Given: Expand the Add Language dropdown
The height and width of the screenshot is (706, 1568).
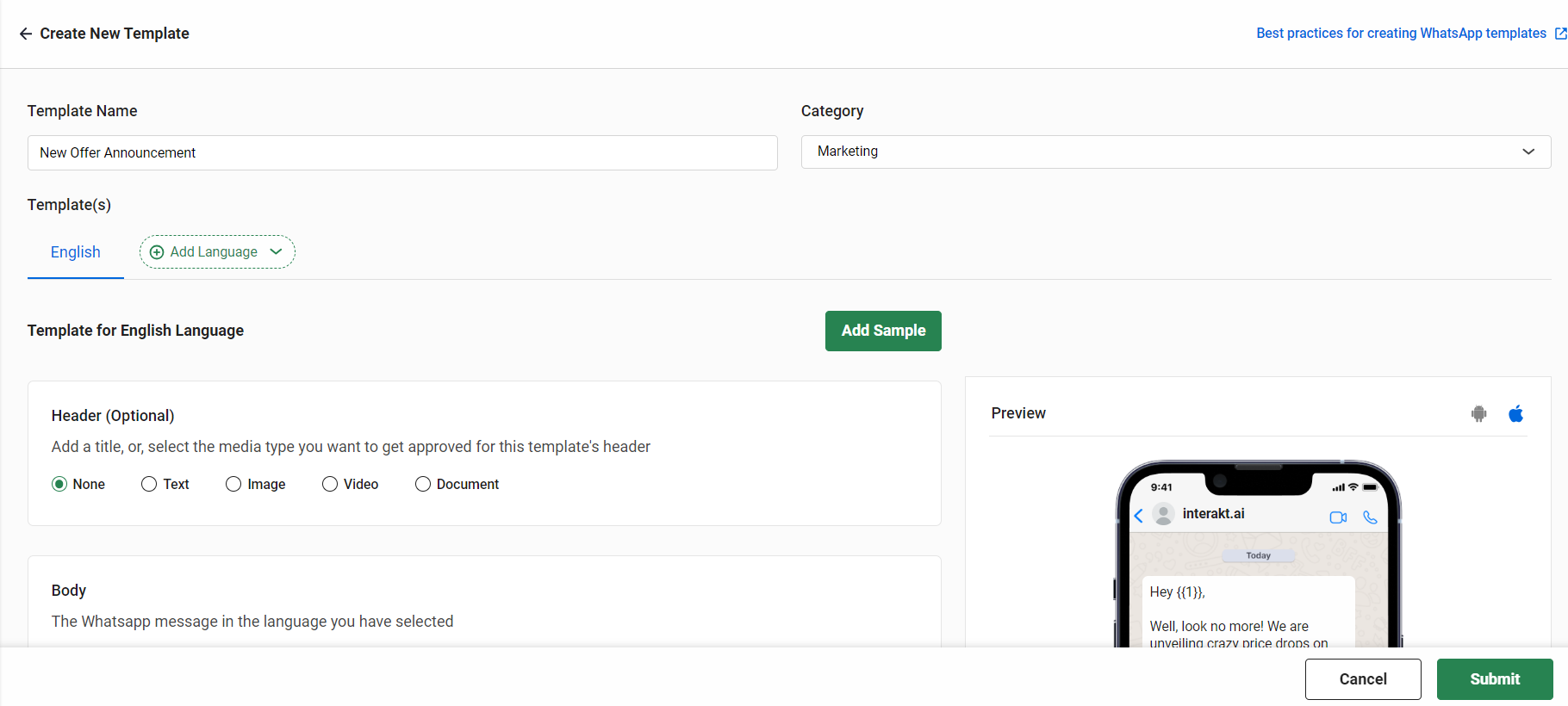Looking at the screenshot, I should click(276, 251).
